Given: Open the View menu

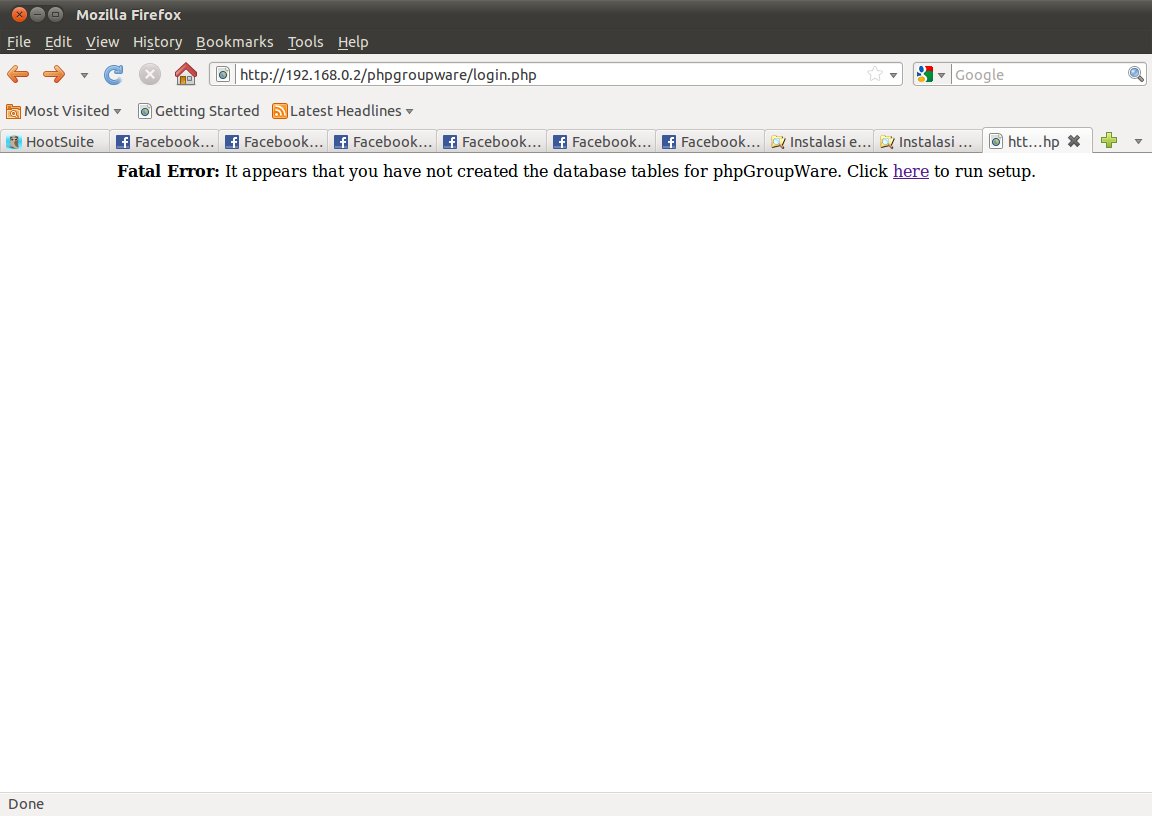Looking at the screenshot, I should pyautogui.click(x=102, y=42).
